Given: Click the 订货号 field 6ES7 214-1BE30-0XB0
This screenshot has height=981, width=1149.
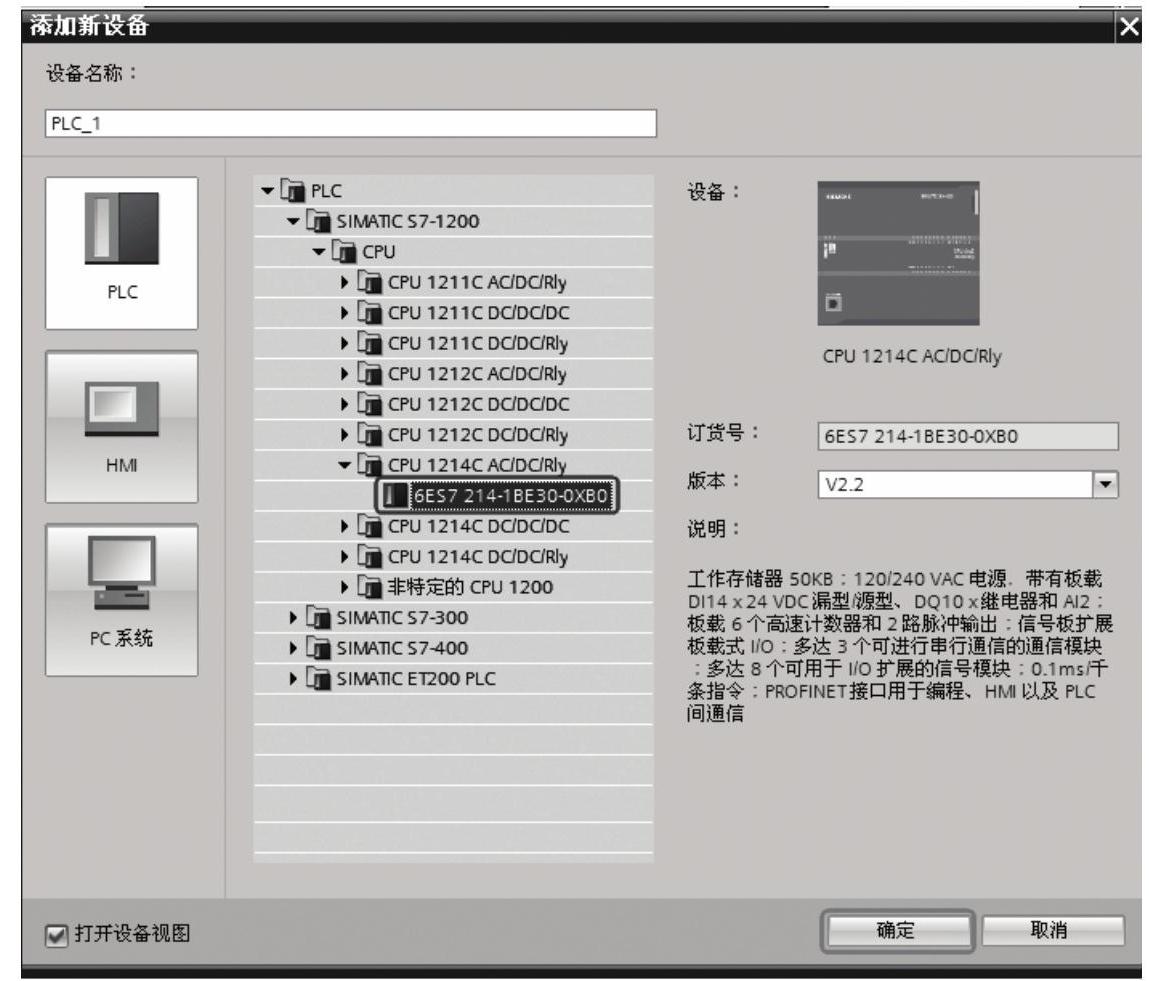Looking at the screenshot, I should (x=967, y=437).
